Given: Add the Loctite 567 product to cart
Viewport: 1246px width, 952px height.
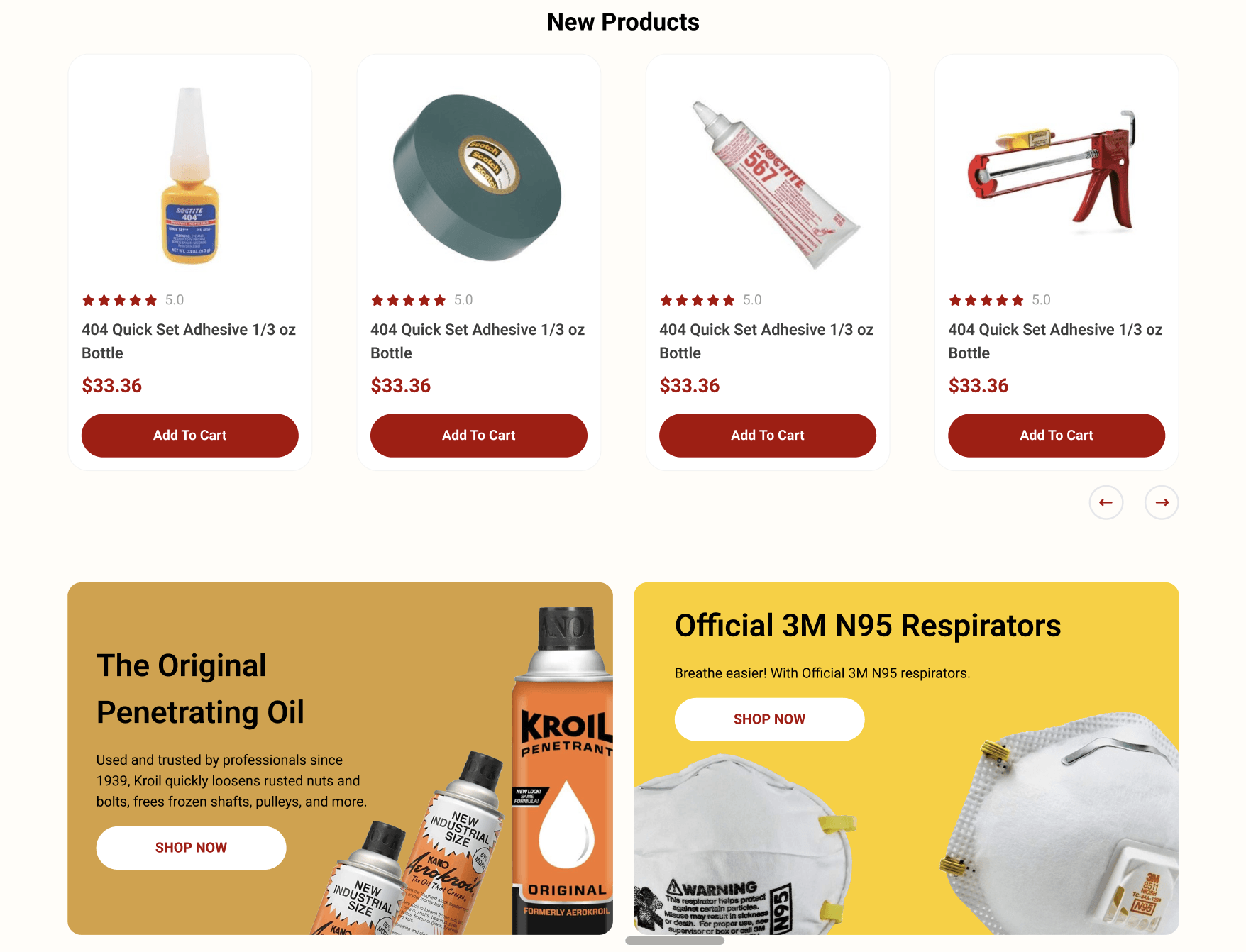Looking at the screenshot, I should [x=767, y=436].
